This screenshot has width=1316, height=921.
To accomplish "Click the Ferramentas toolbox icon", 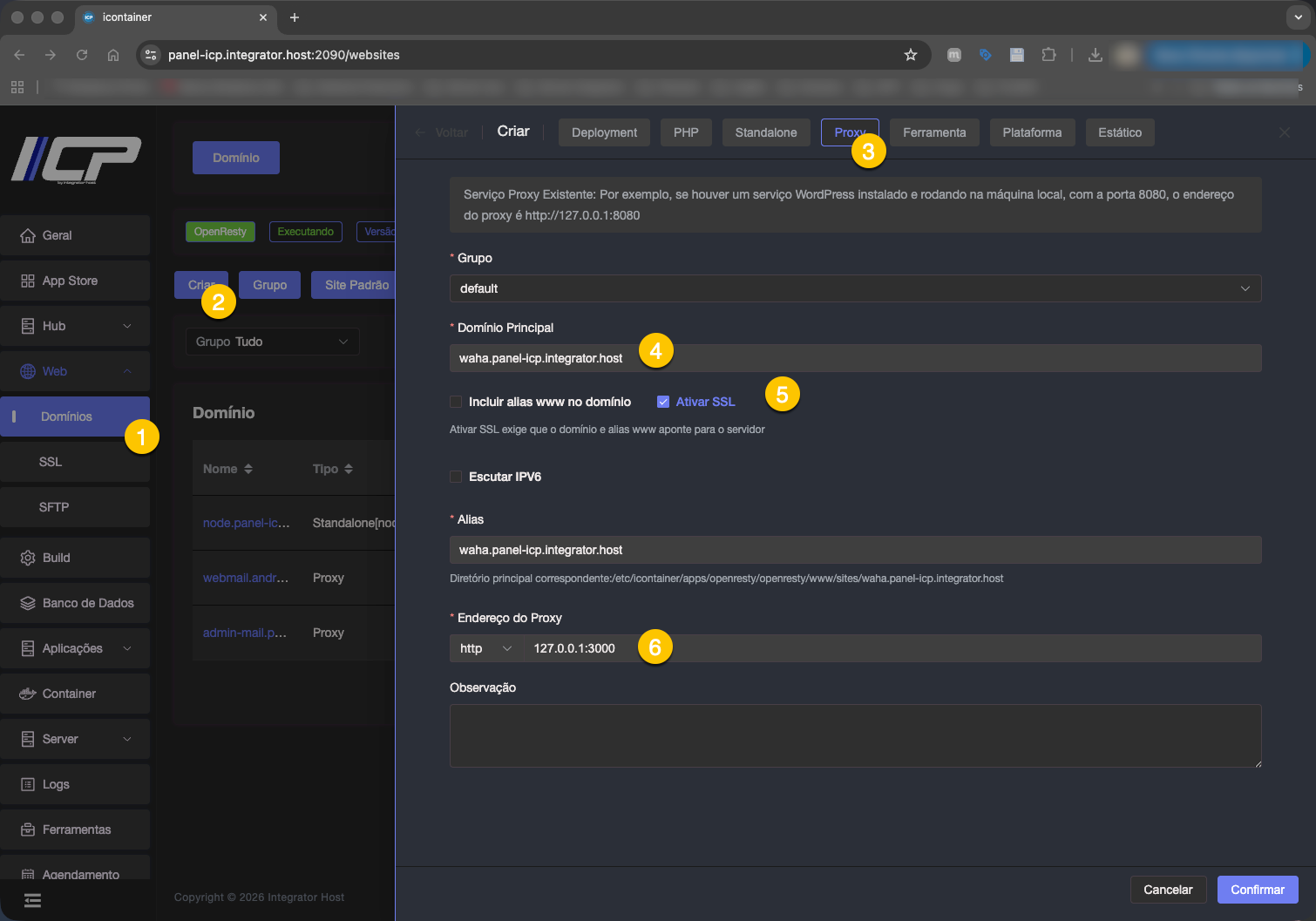I will 28,830.
